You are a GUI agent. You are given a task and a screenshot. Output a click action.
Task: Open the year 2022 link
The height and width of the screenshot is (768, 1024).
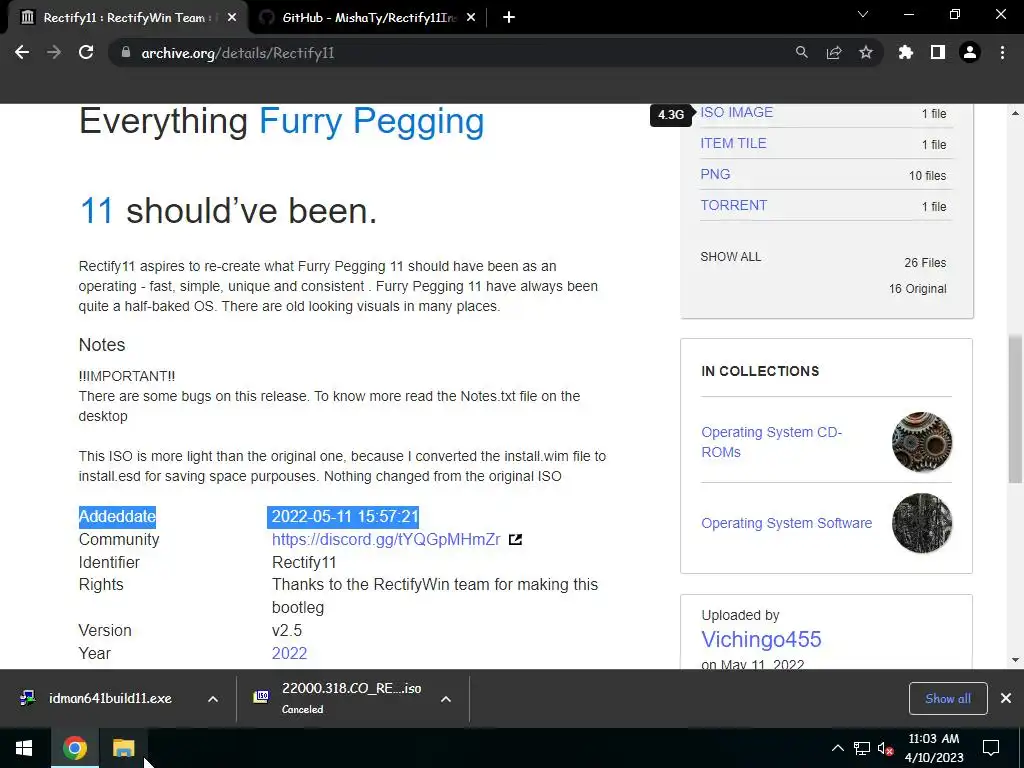coord(289,653)
